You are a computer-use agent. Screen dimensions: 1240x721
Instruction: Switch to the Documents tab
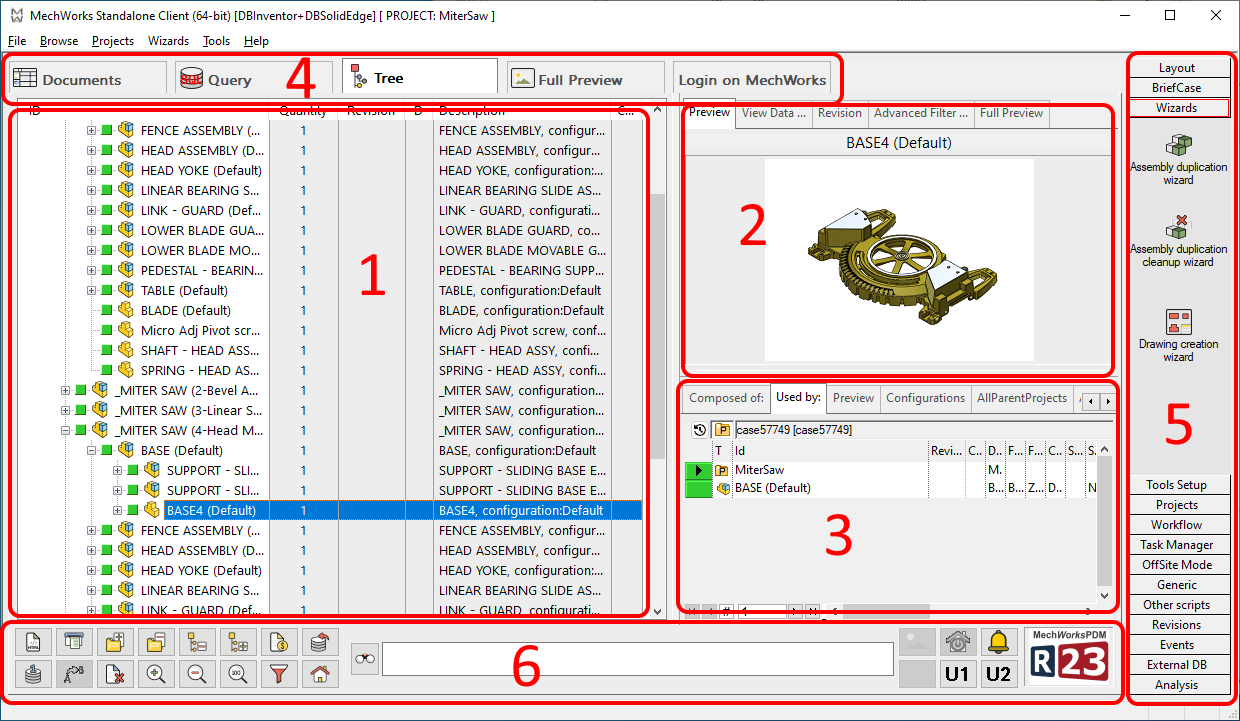86,79
